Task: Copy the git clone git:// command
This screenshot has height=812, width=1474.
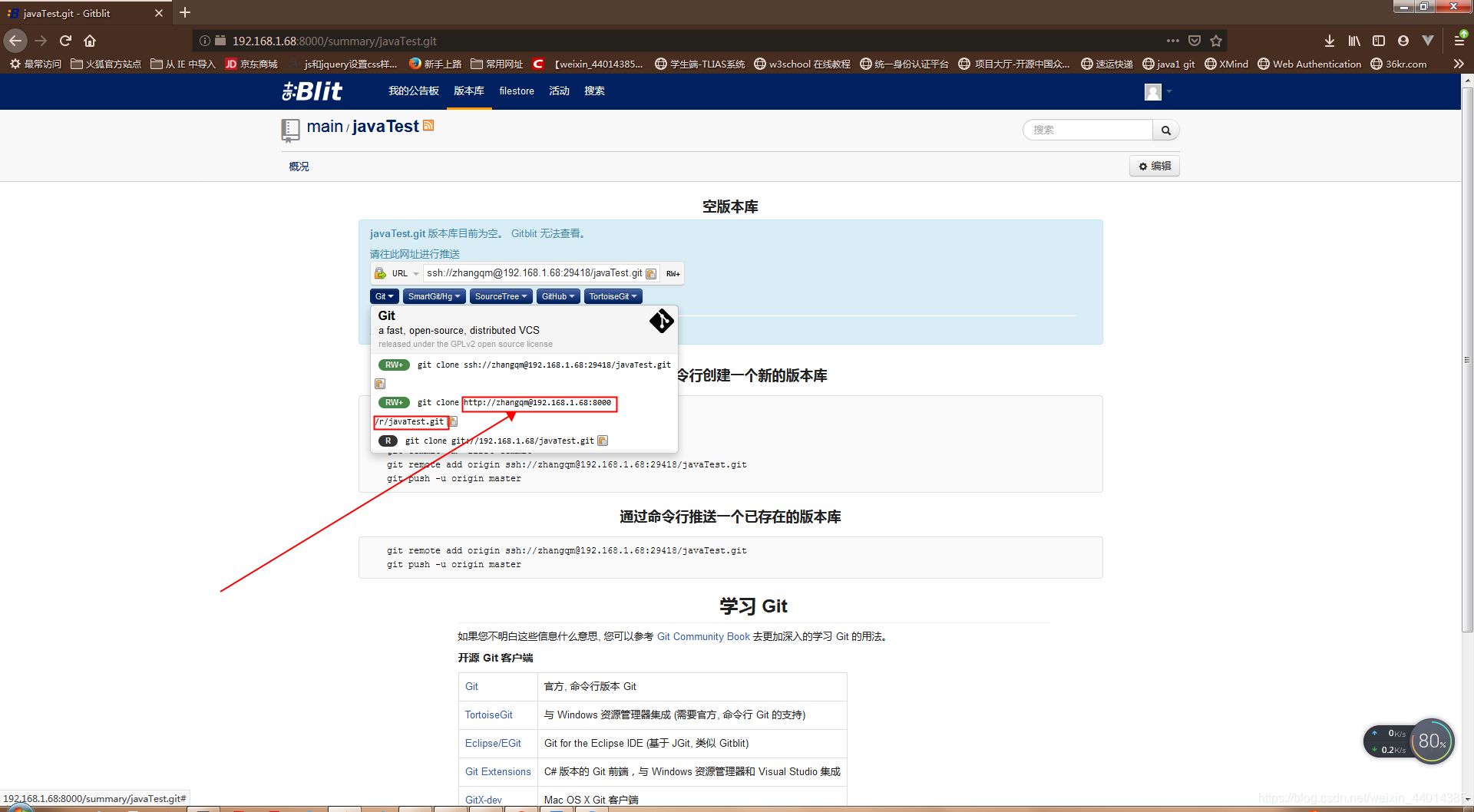Action: pos(603,441)
